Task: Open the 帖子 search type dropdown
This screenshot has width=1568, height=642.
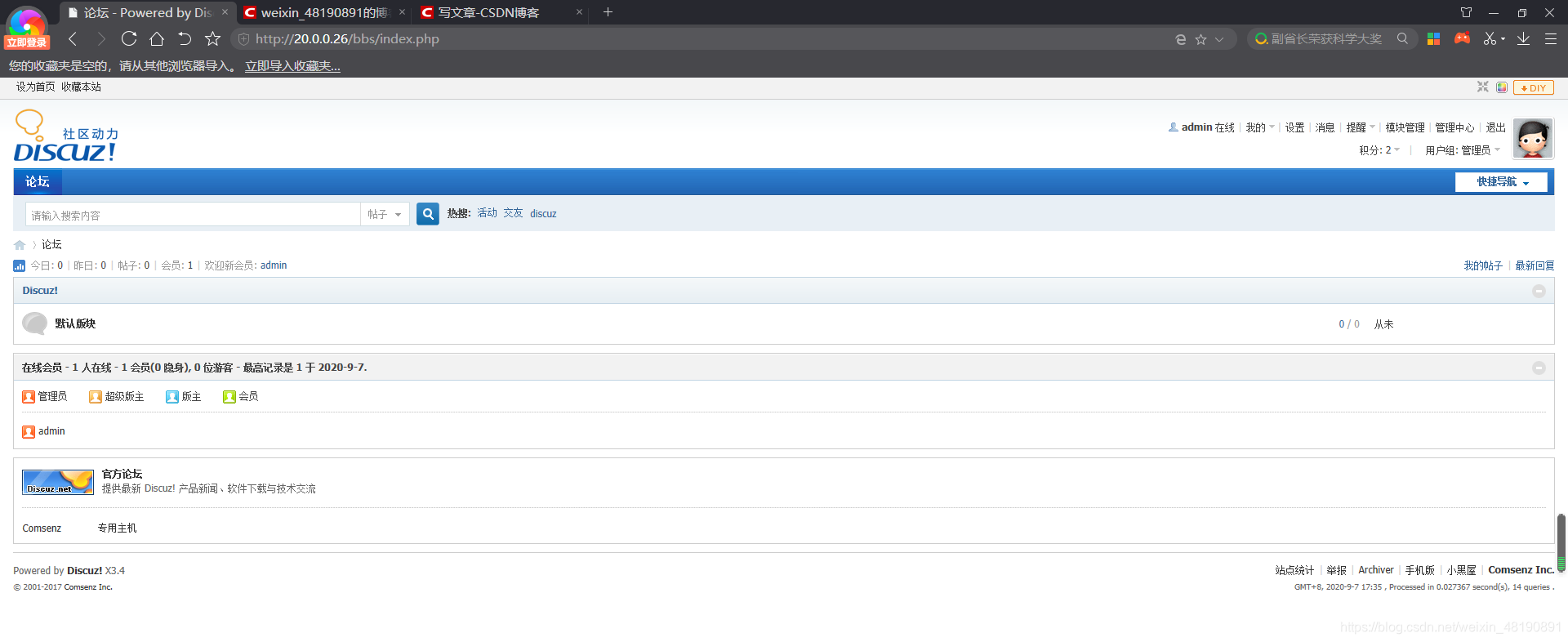Action: tap(385, 214)
